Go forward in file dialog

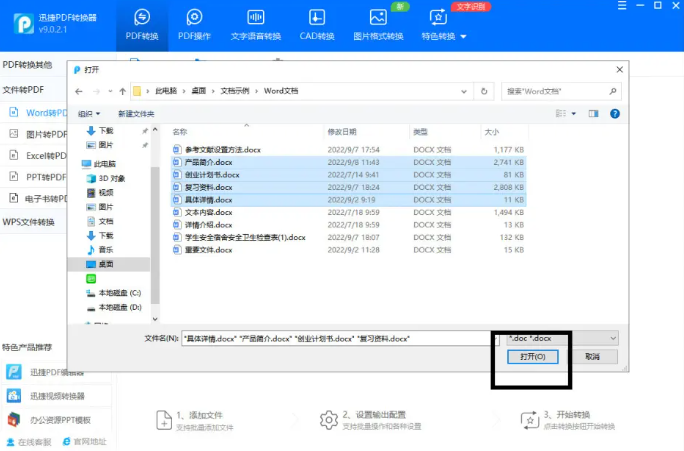pyautogui.click(x=96, y=91)
